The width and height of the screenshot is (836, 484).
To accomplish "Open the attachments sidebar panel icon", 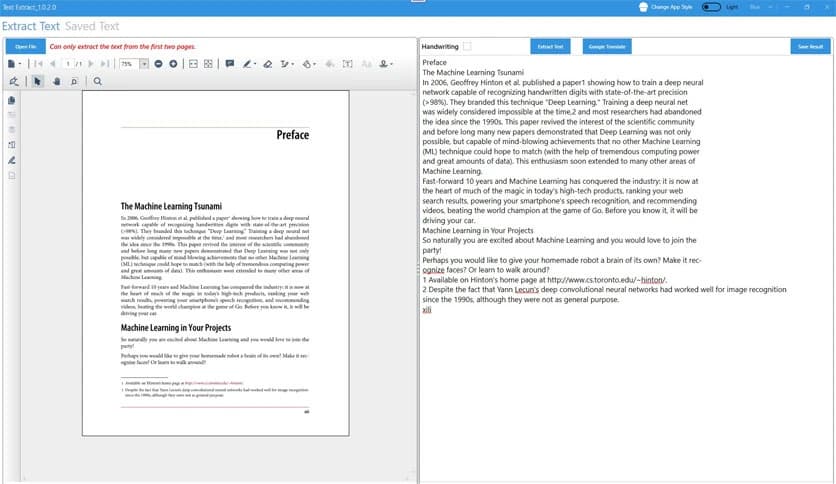I will pos(12,145).
